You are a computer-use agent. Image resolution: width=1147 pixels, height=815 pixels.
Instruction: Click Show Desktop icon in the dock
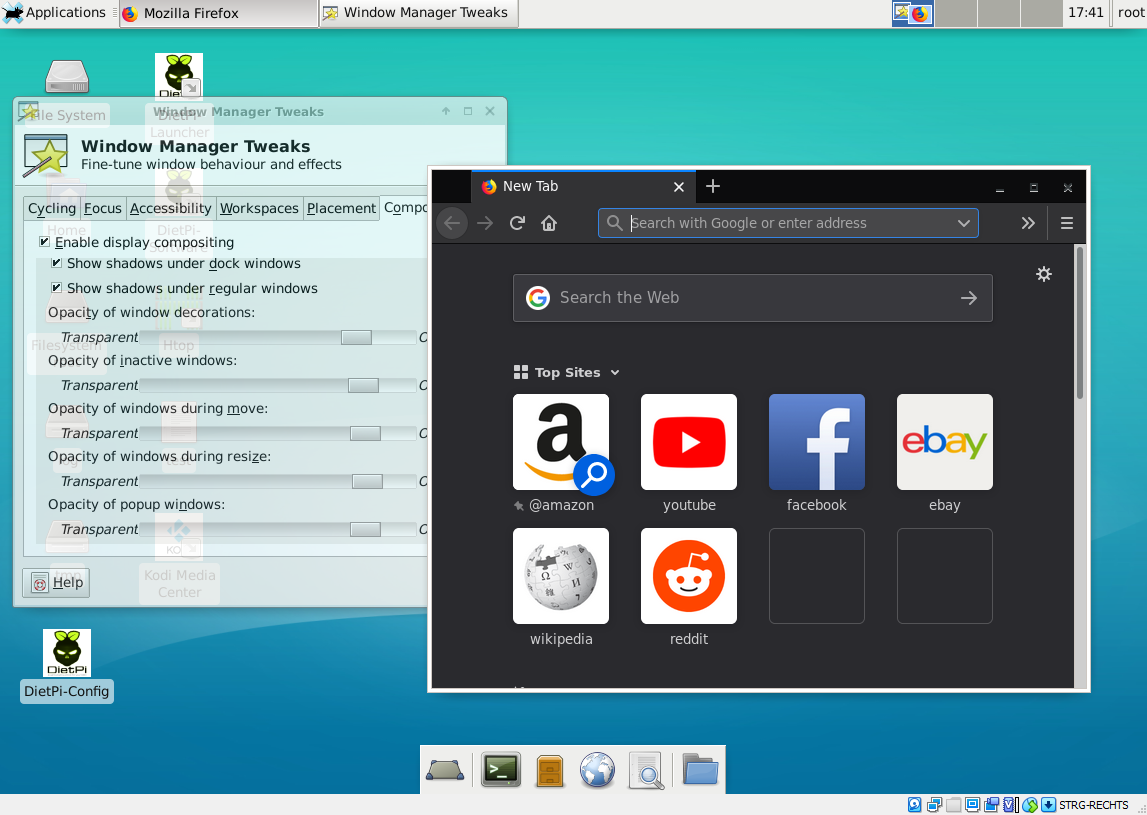pyautogui.click(x=445, y=770)
